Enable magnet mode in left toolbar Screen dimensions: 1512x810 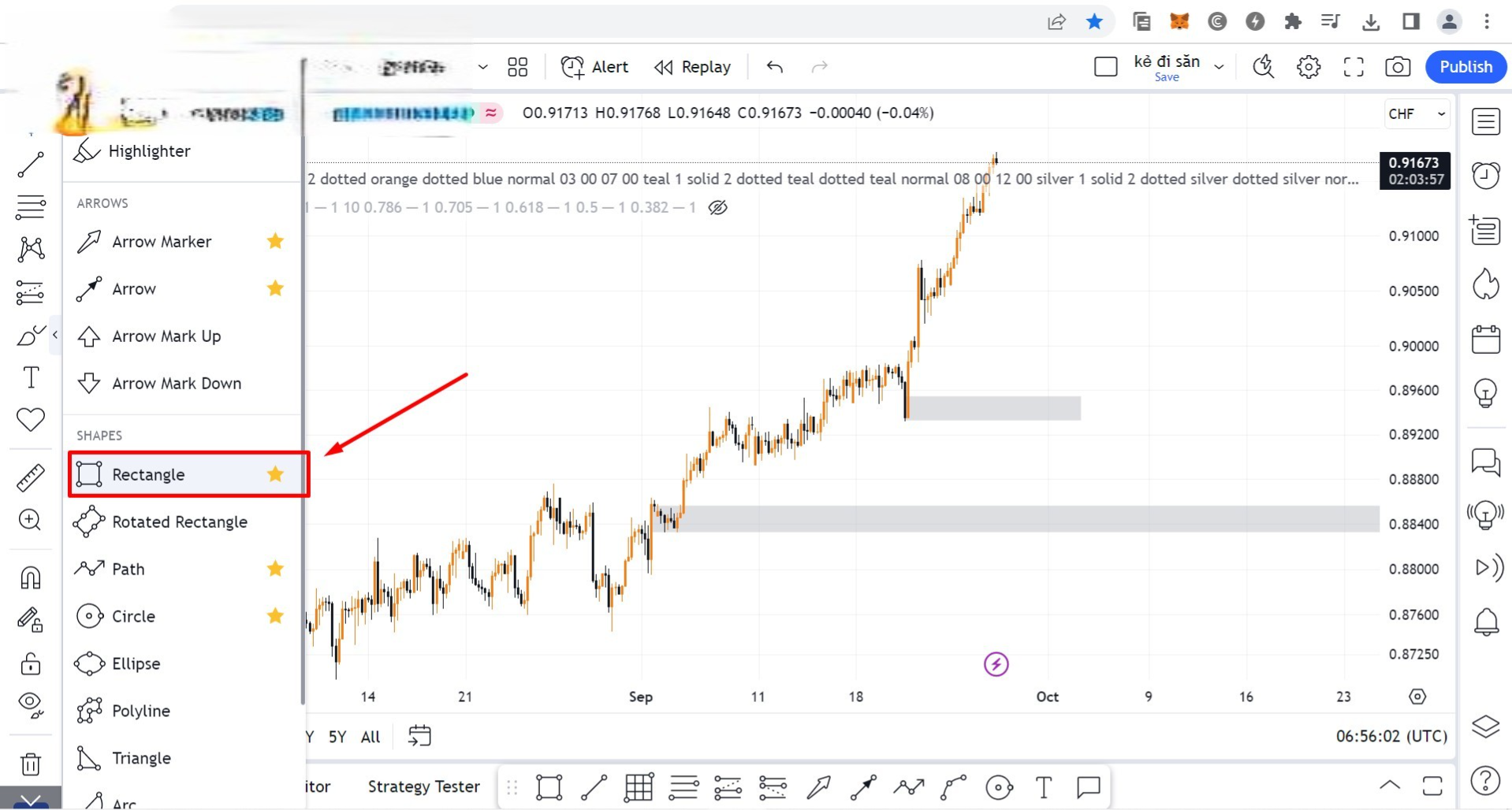click(x=31, y=578)
